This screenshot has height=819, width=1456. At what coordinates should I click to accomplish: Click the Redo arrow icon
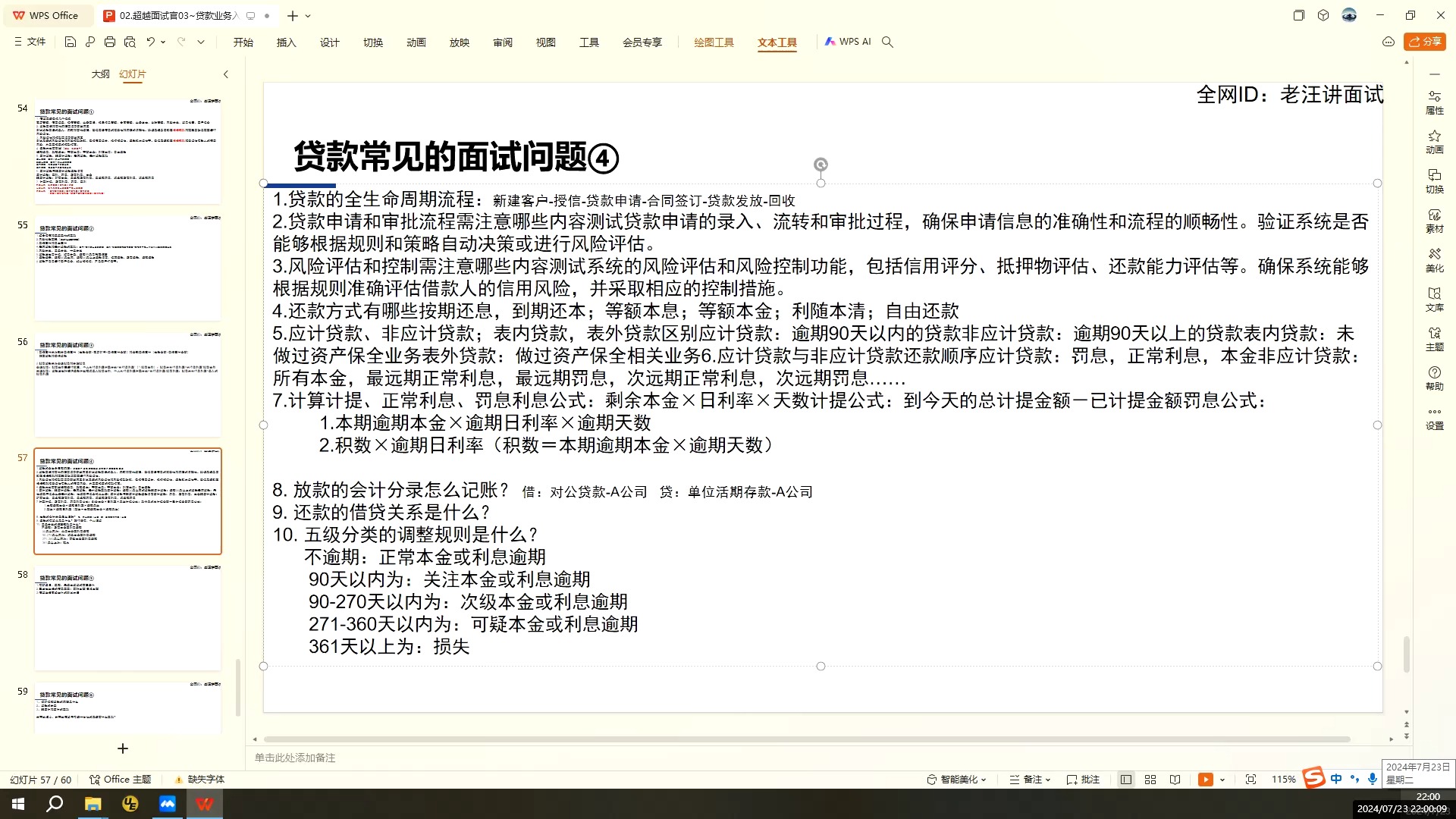(x=181, y=42)
